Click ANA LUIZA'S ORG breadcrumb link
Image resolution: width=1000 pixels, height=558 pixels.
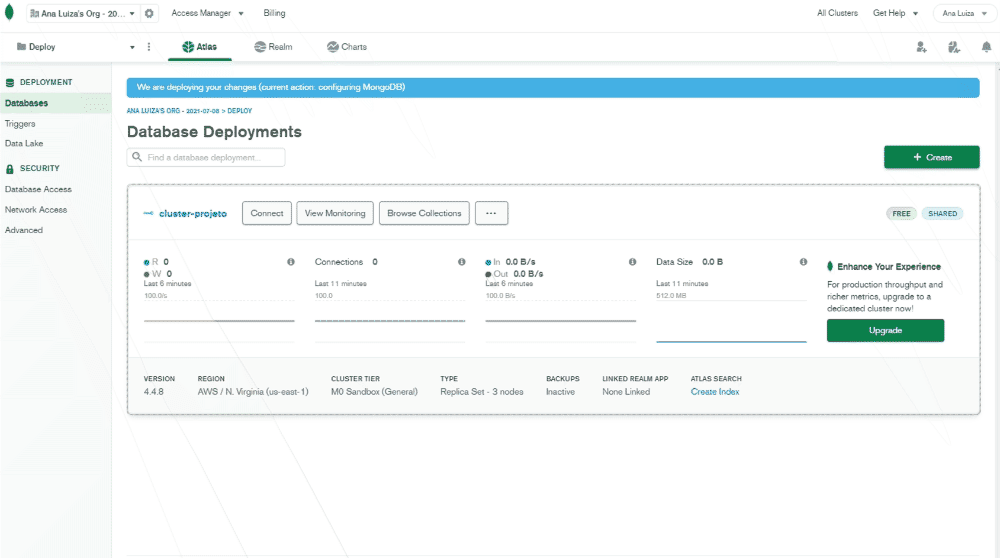pyautogui.click(x=172, y=111)
